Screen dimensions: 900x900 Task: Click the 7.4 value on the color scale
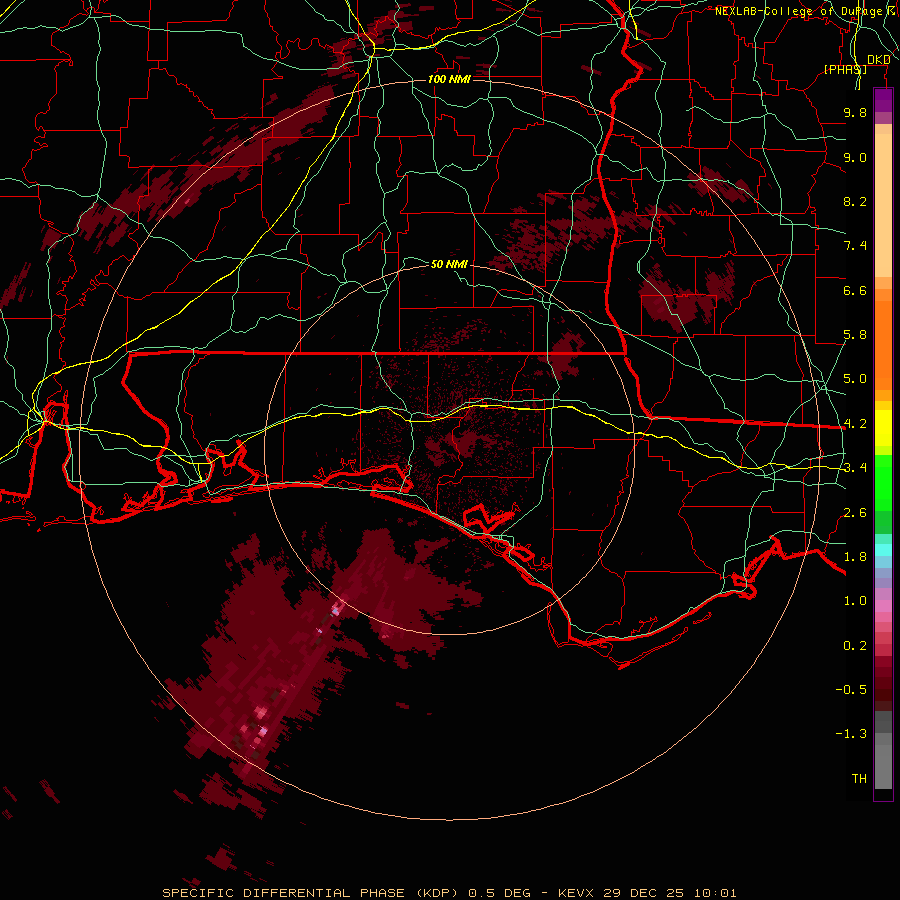point(855,246)
